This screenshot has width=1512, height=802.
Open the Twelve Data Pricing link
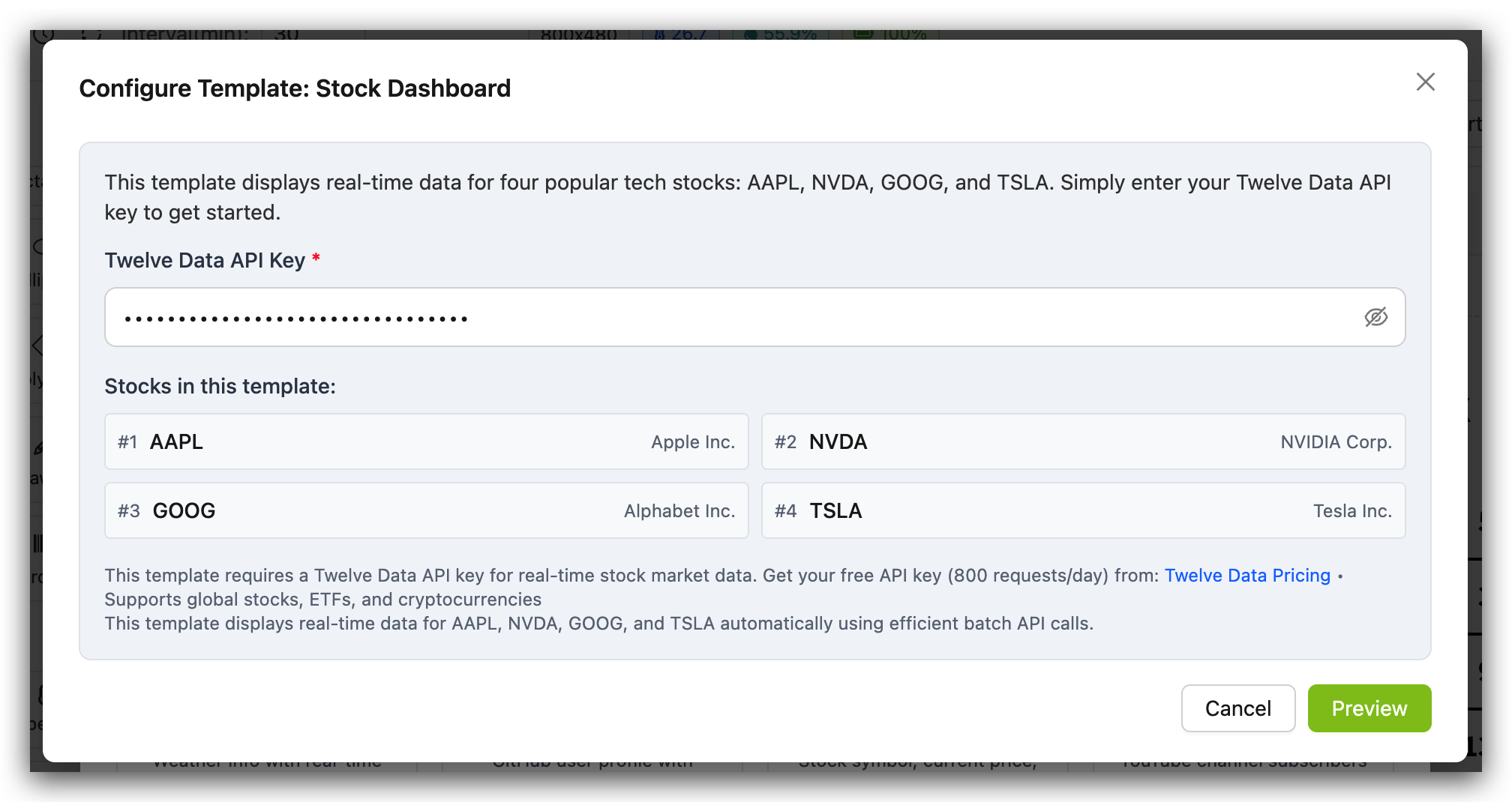coord(1246,576)
